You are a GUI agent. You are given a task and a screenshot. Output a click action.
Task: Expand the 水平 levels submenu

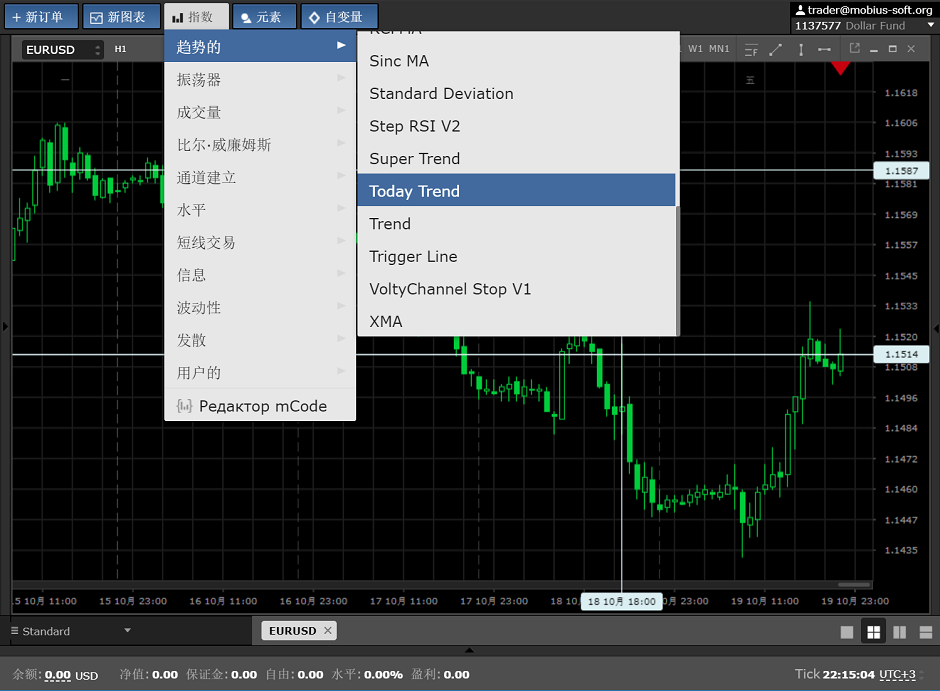tap(260, 210)
